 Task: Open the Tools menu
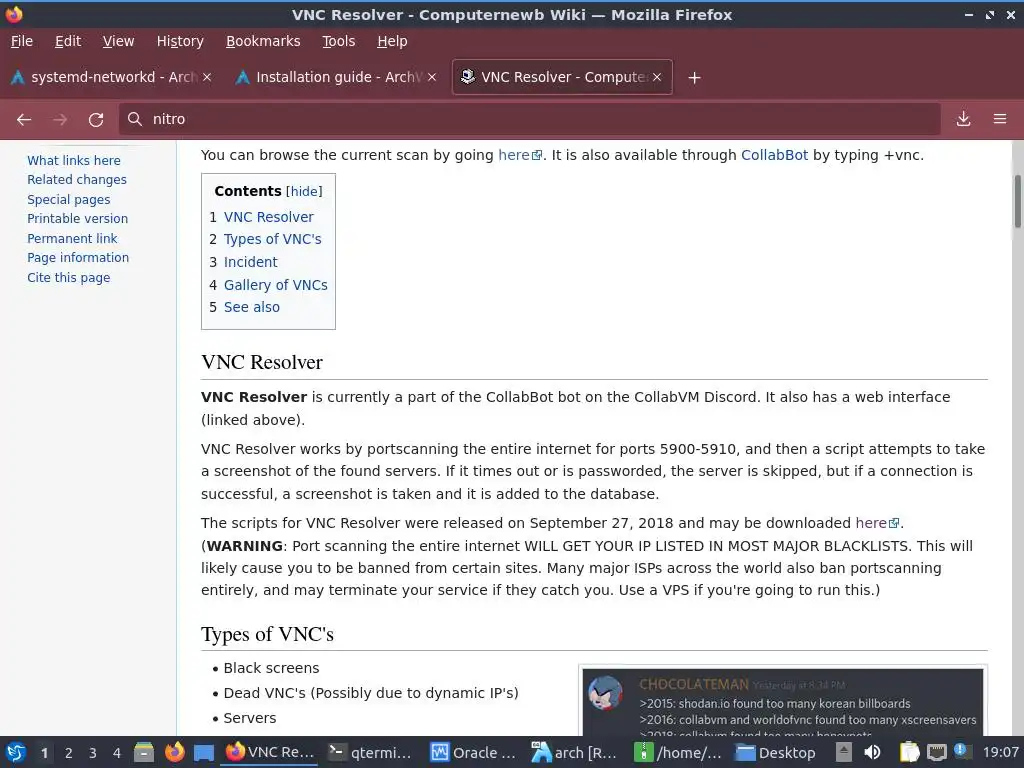tap(338, 41)
